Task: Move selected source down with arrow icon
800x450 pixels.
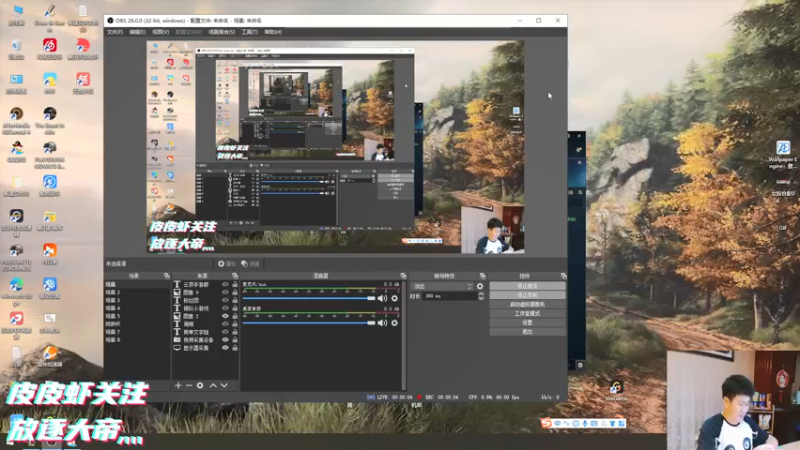Action: pos(224,386)
